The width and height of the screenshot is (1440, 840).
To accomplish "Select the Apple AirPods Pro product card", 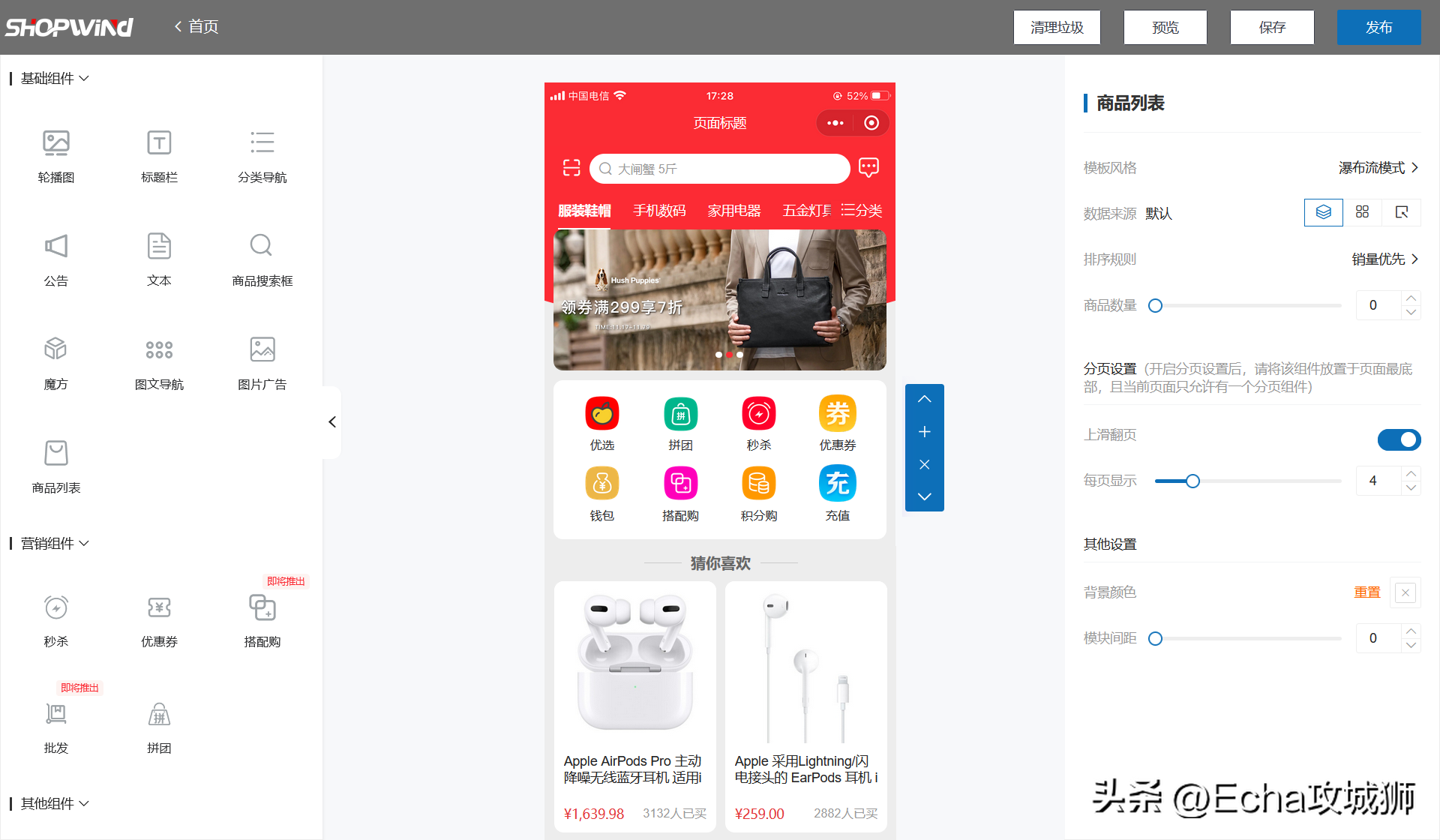I will pyautogui.click(x=635, y=706).
